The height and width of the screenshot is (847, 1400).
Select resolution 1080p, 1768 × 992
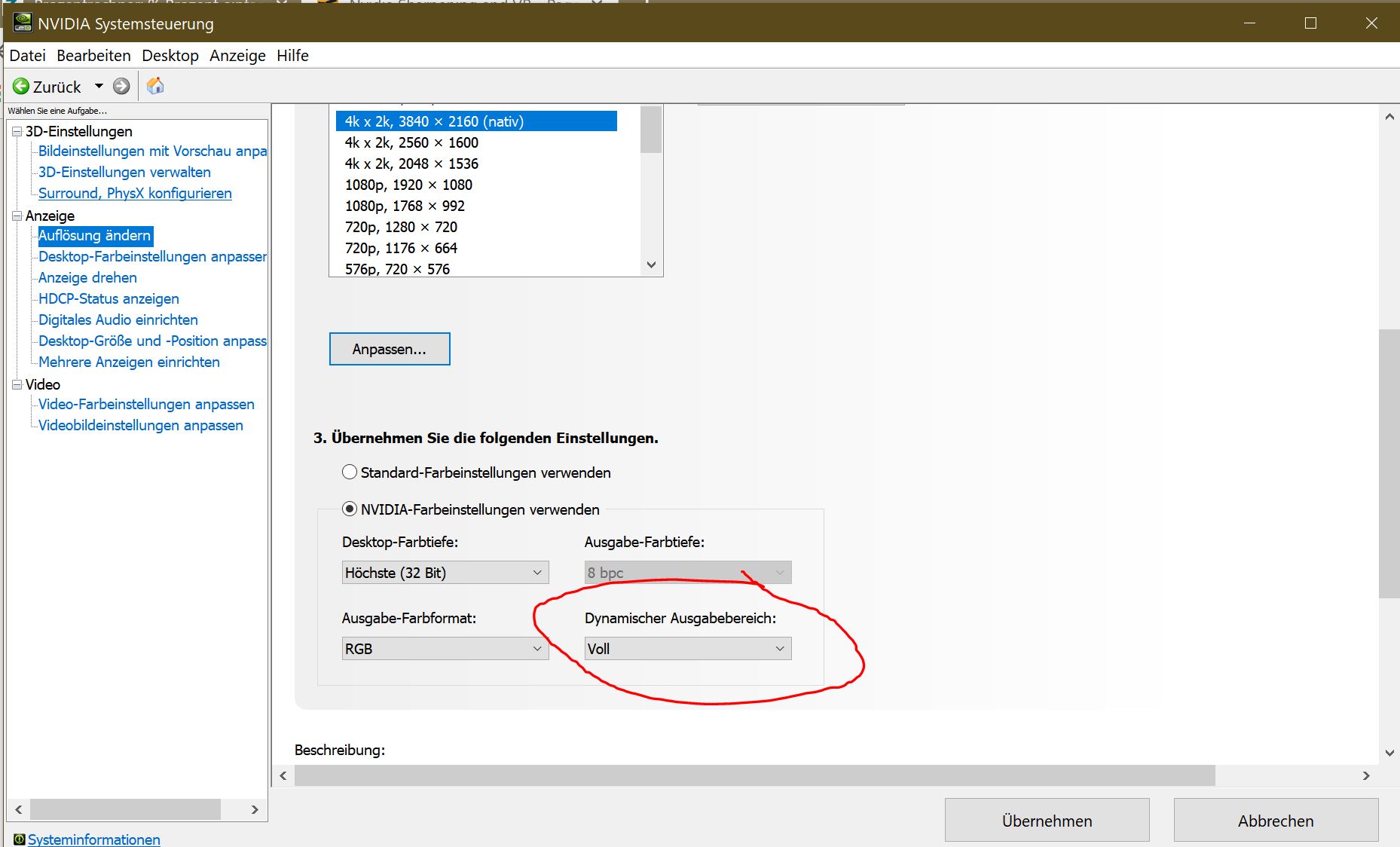(x=405, y=206)
